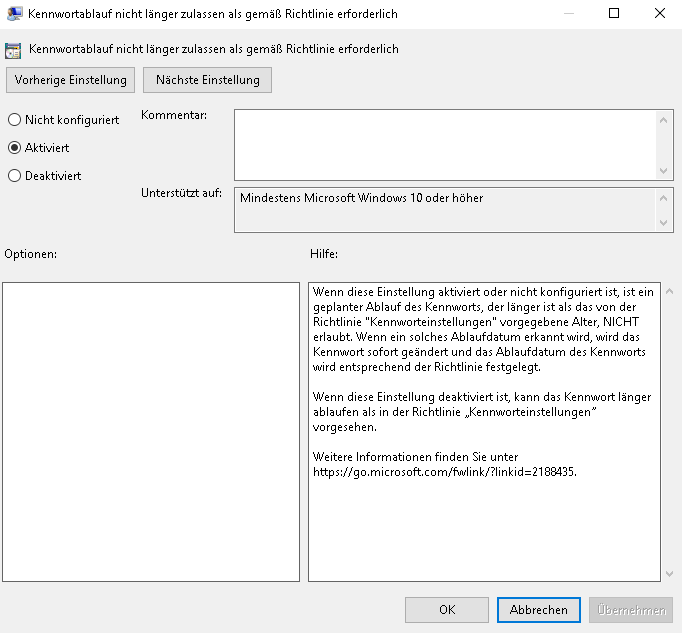Click the 'Unterstützt auf' scroll up arrow
Viewport: 682px width, 633px height.
tap(667, 196)
